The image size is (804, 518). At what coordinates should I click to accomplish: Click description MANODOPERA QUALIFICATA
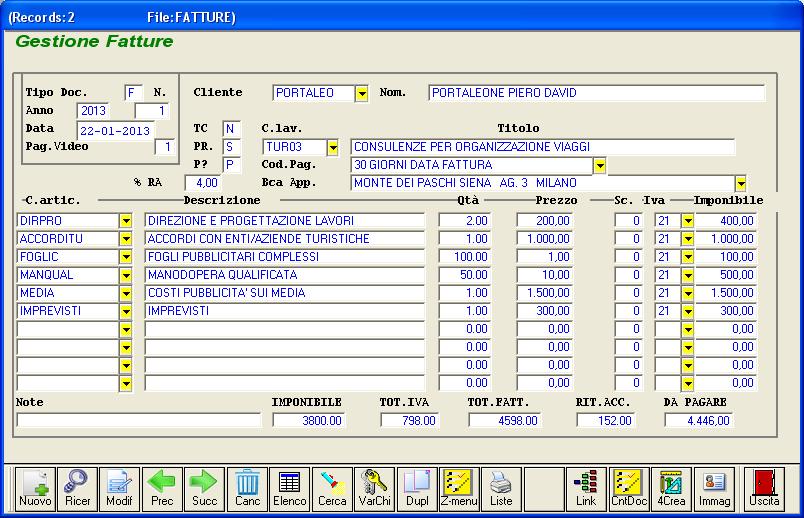(x=285, y=275)
